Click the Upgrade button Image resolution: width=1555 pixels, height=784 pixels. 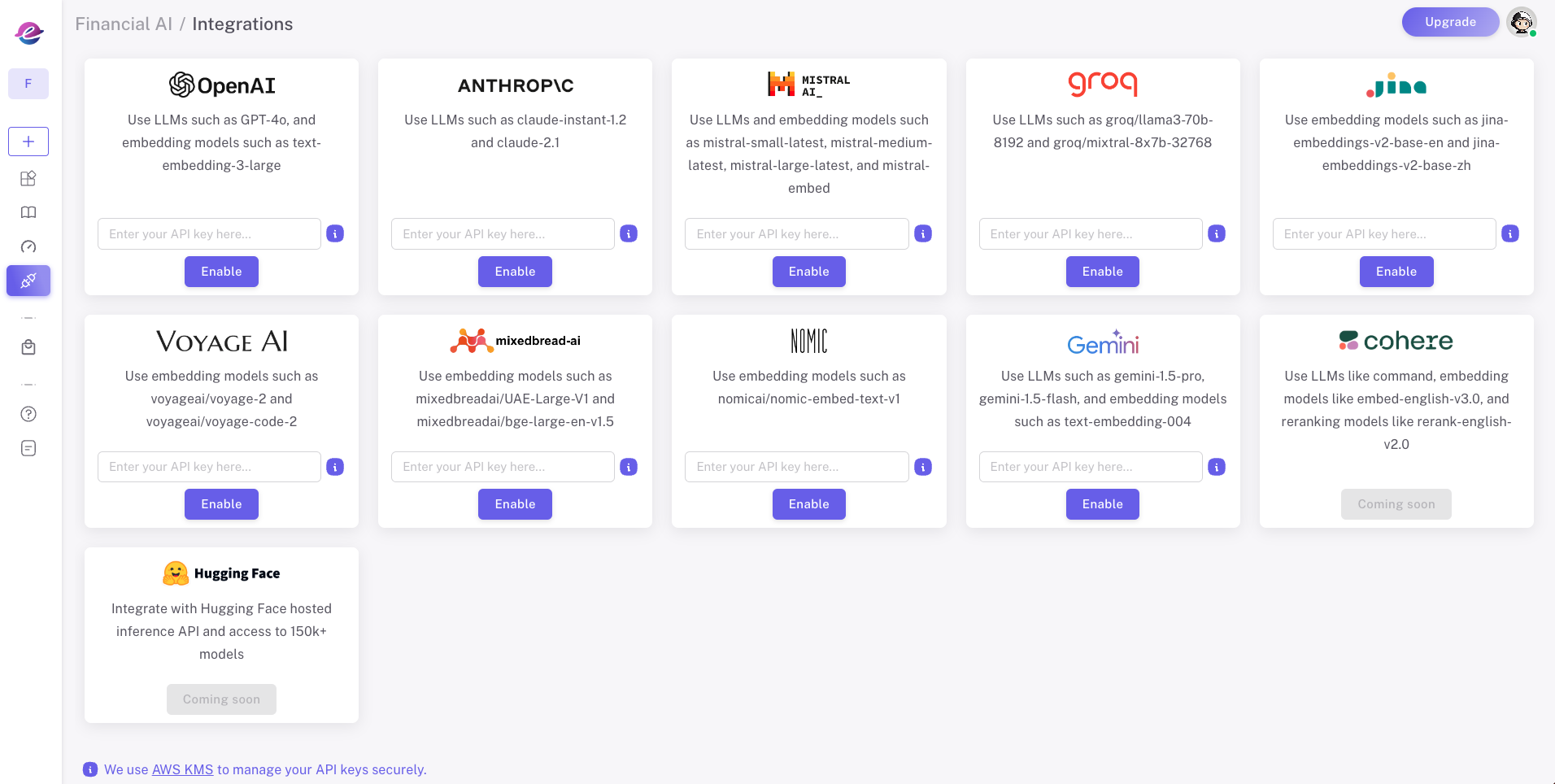(x=1450, y=22)
